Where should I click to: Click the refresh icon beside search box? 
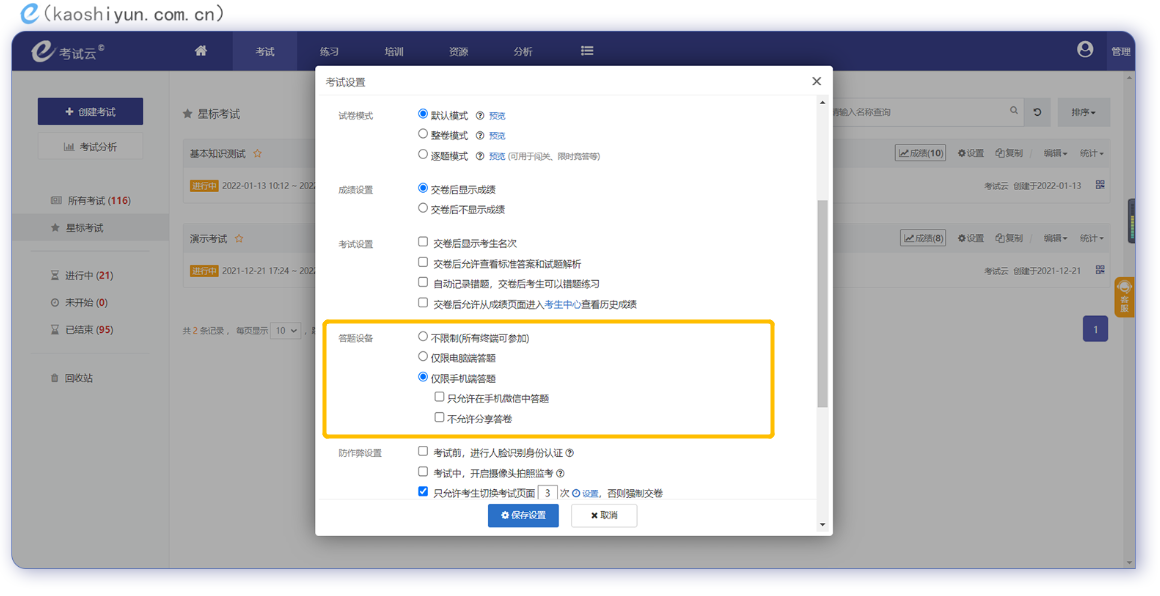tap(1037, 112)
